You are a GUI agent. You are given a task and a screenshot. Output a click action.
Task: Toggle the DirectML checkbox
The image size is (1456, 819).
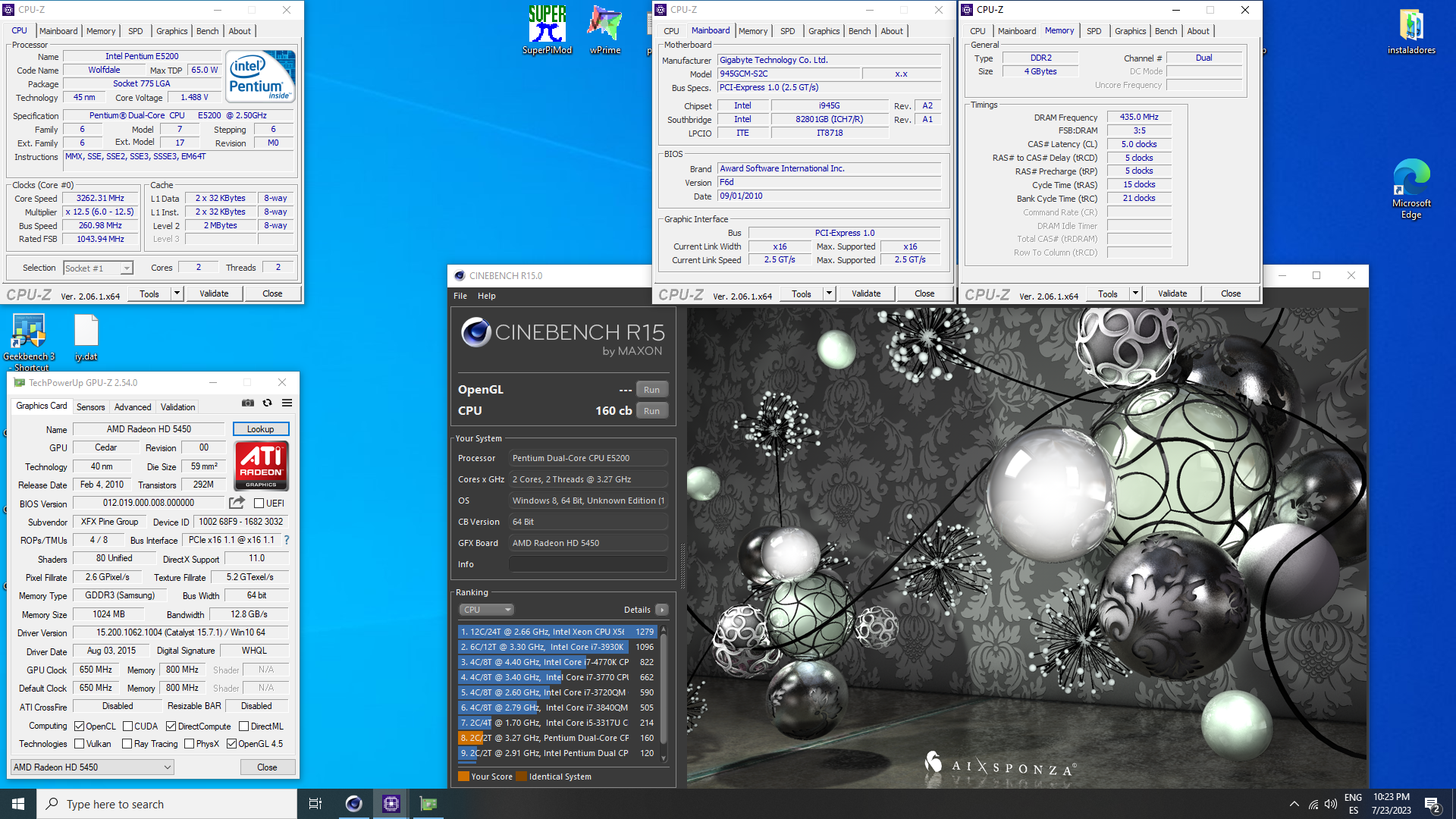[x=243, y=726]
